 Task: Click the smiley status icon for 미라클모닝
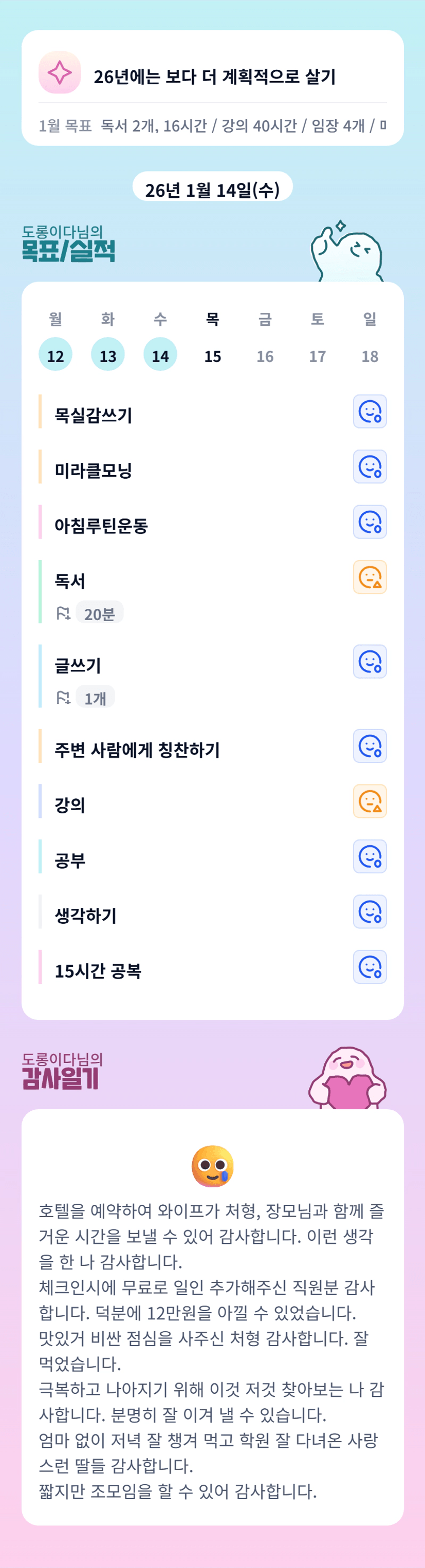tap(369, 467)
